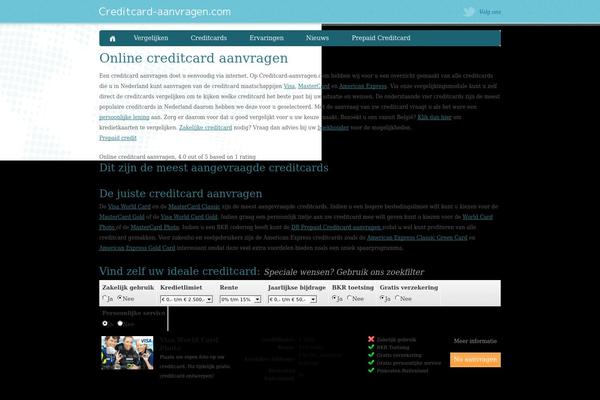Click the 'De juiste creditcard aanvragen' heading
Image resolution: width=600 pixels, height=400 pixels.
181,193
